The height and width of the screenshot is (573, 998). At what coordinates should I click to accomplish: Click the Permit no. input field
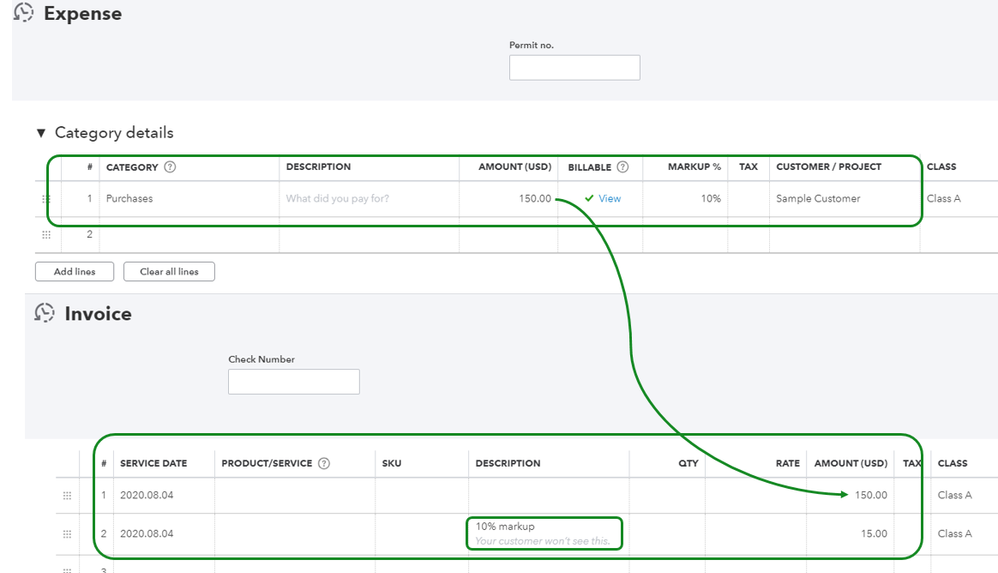pos(575,67)
